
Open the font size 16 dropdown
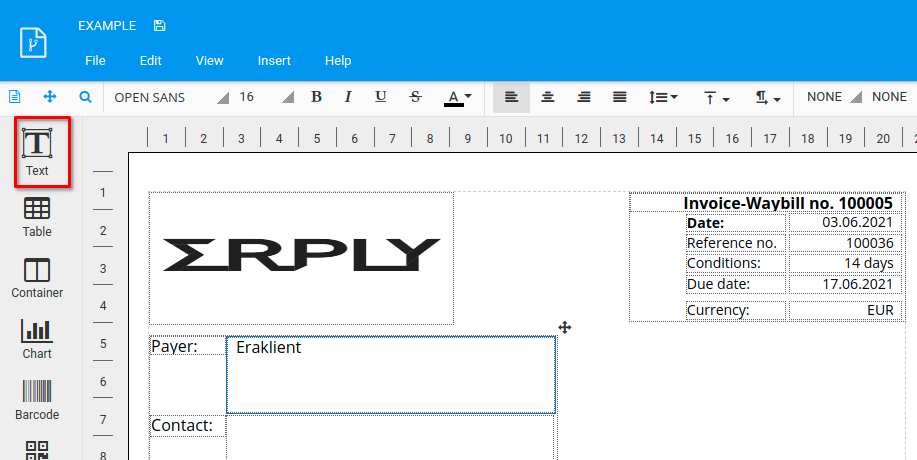click(x=266, y=98)
